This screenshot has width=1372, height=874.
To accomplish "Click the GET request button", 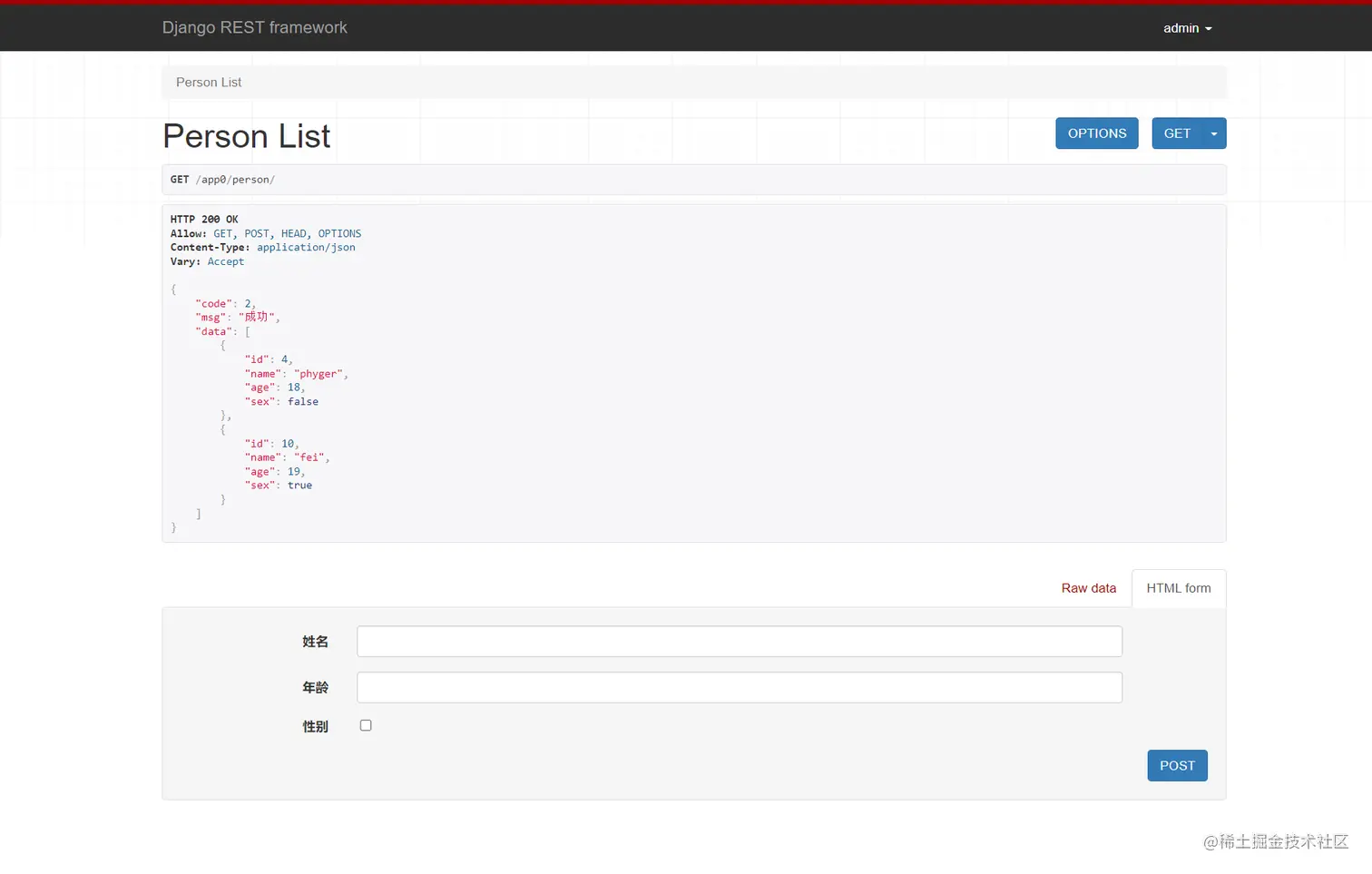I will coord(1176,133).
